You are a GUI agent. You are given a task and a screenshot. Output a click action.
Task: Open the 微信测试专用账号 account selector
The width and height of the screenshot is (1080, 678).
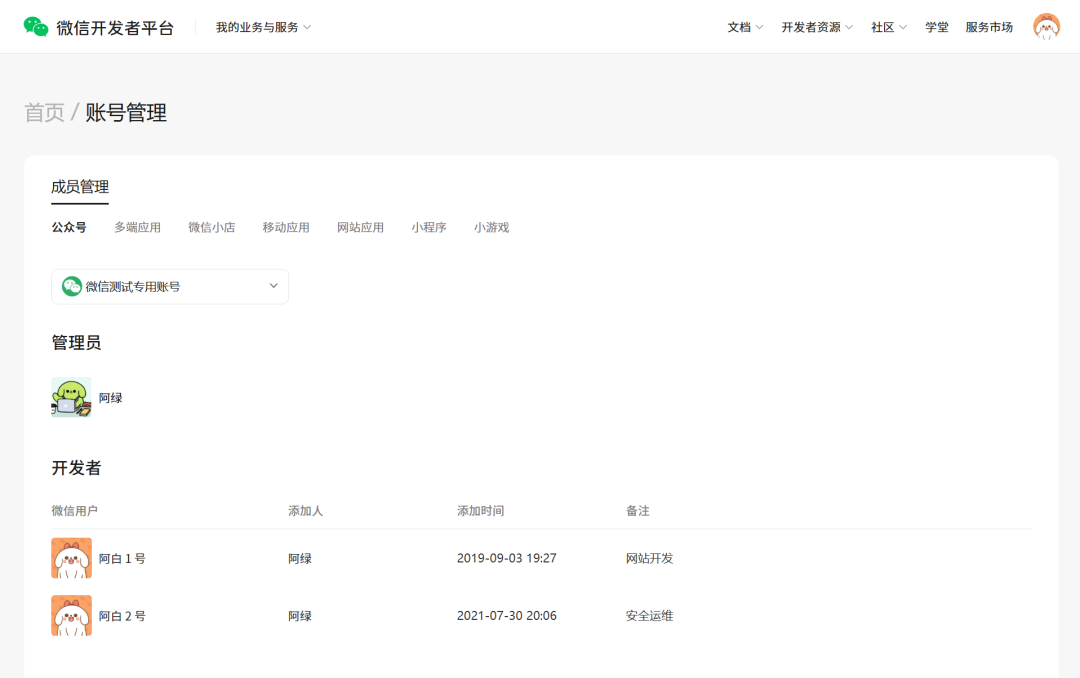(170, 287)
